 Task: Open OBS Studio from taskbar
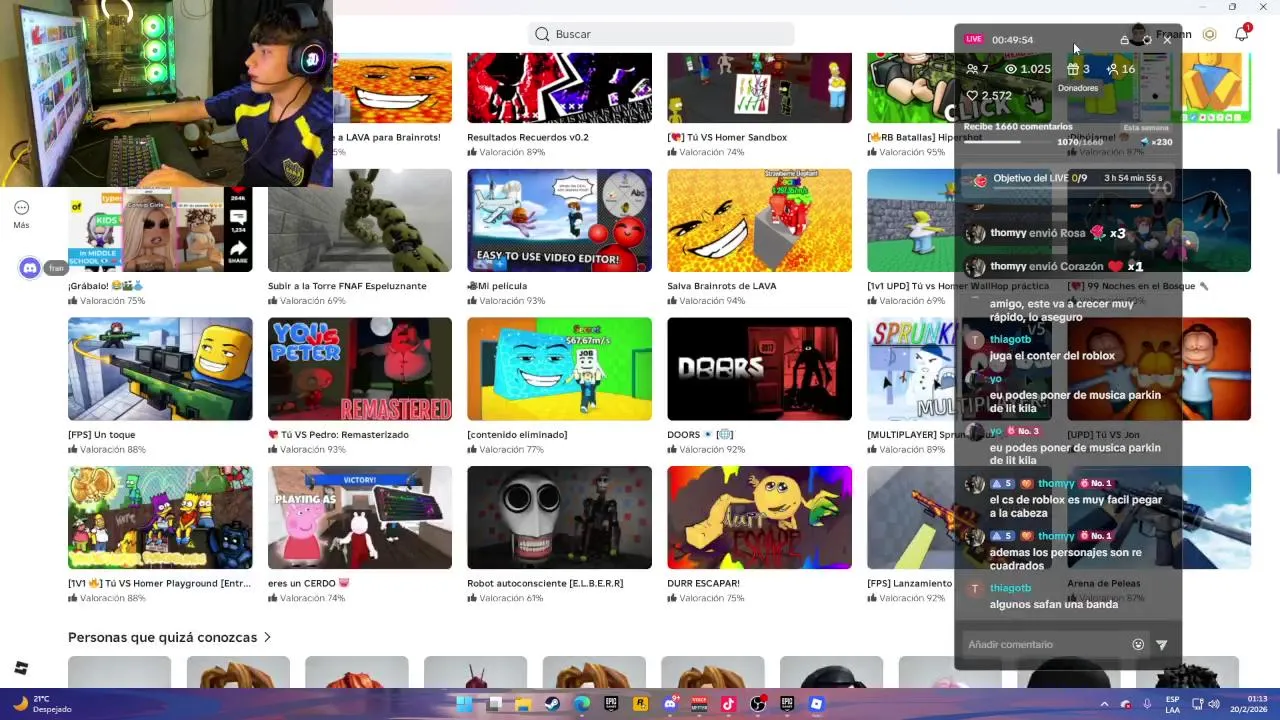point(757,704)
